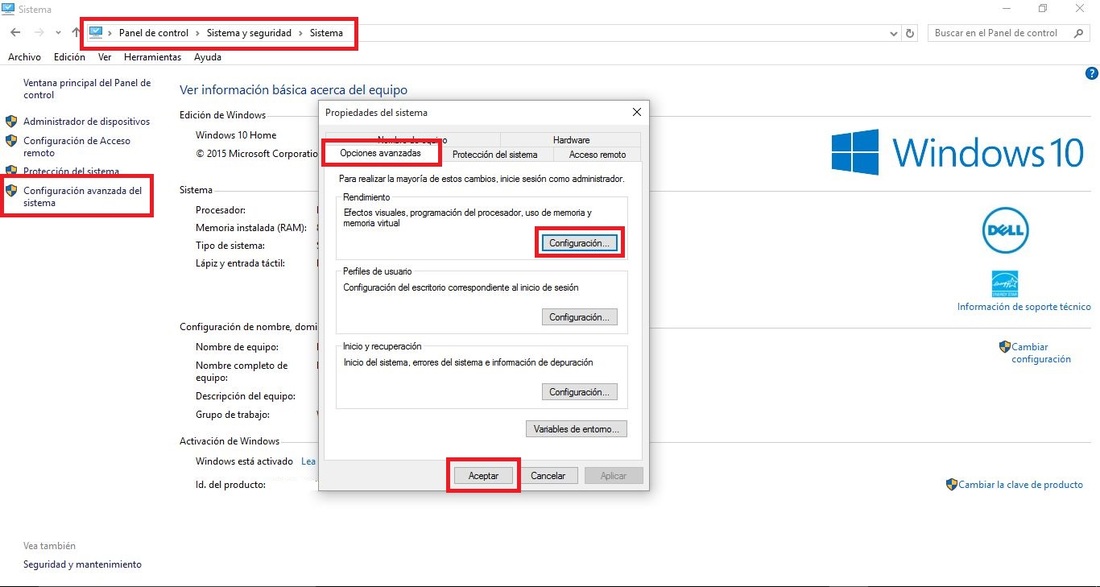
Task: Open Configuración de Acceso remoto
Action: pyautogui.click(x=76, y=147)
